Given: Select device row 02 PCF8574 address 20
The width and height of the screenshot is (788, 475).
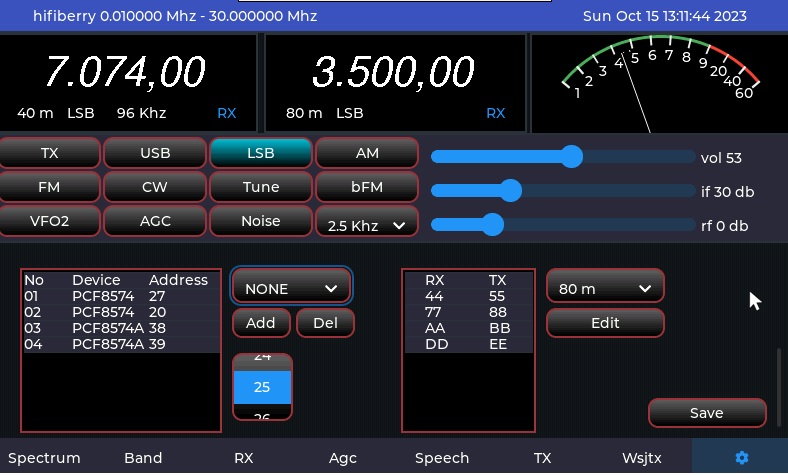Looking at the screenshot, I should 121,312.
